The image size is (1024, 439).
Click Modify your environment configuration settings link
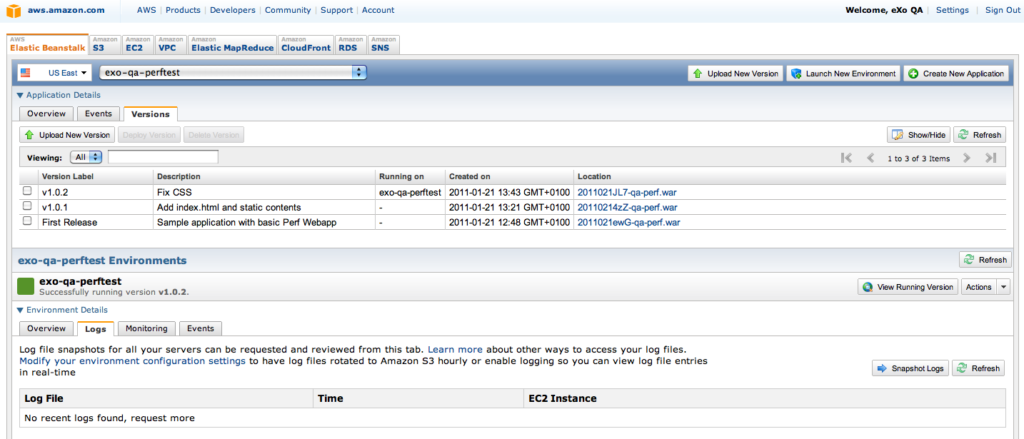coord(133,361)
